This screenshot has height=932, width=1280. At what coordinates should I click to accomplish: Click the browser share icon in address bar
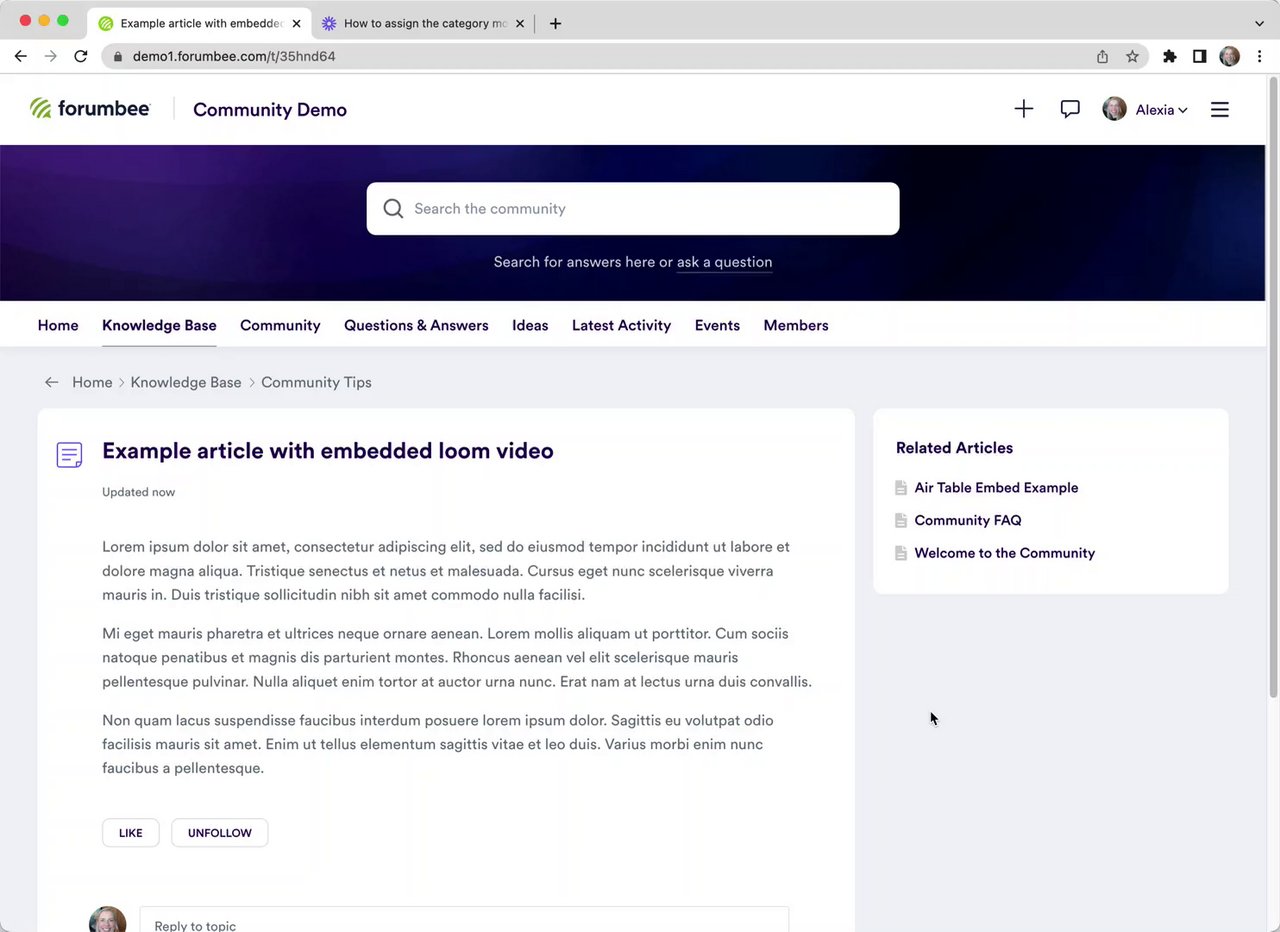1102,56
